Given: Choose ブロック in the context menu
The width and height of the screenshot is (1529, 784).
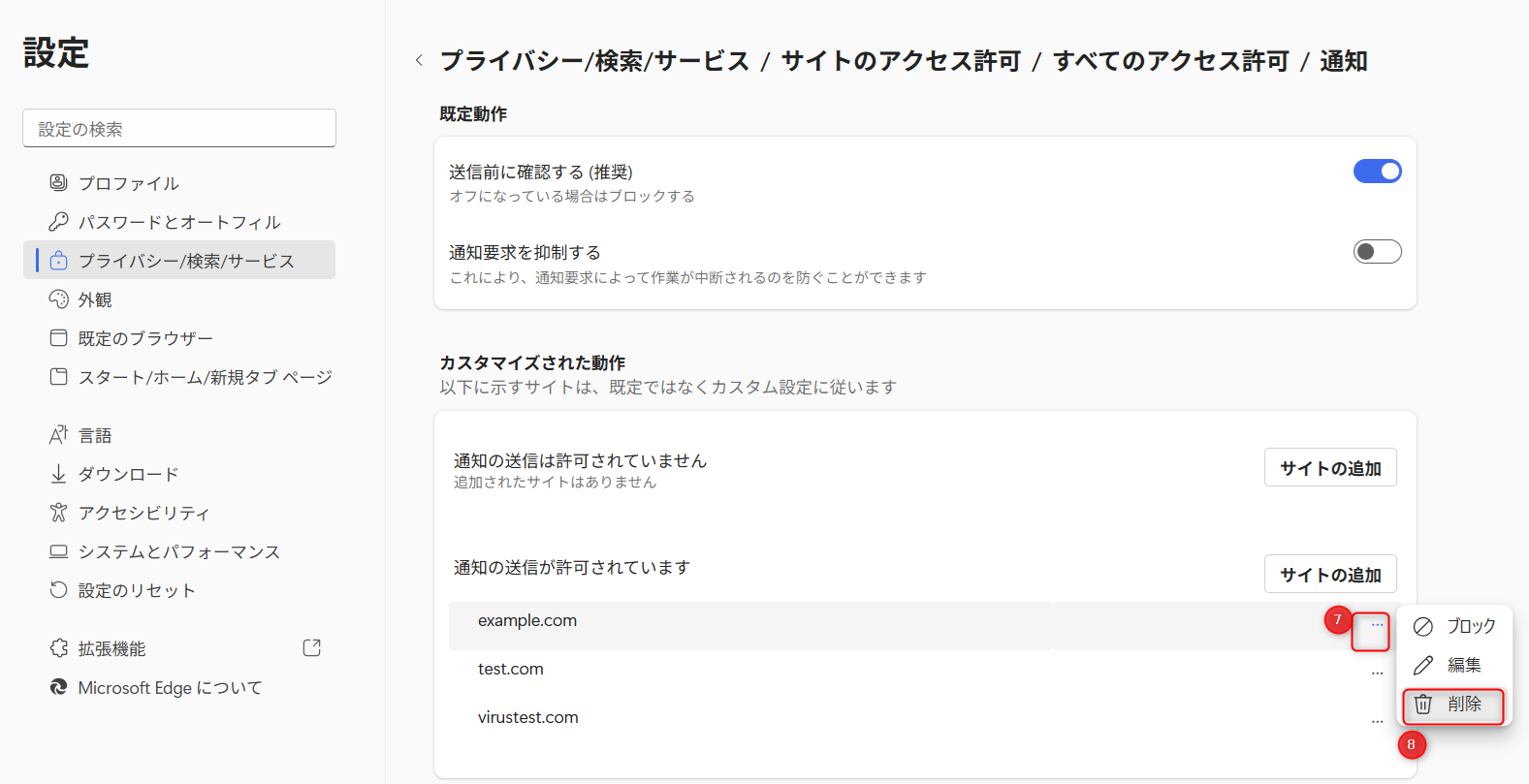Looking at the screenshot, I should point(1452,627).
